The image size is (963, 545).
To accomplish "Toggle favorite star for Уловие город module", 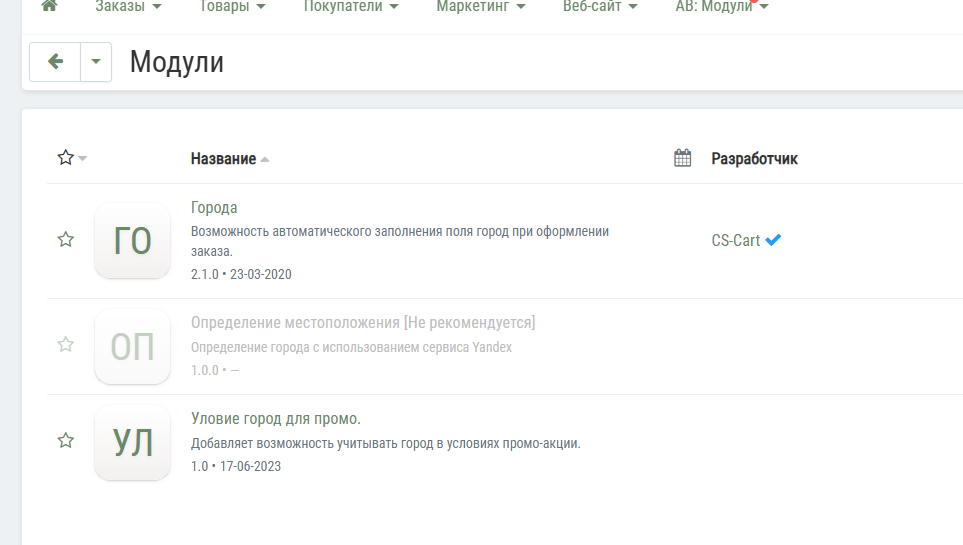I will coord(66,441).
